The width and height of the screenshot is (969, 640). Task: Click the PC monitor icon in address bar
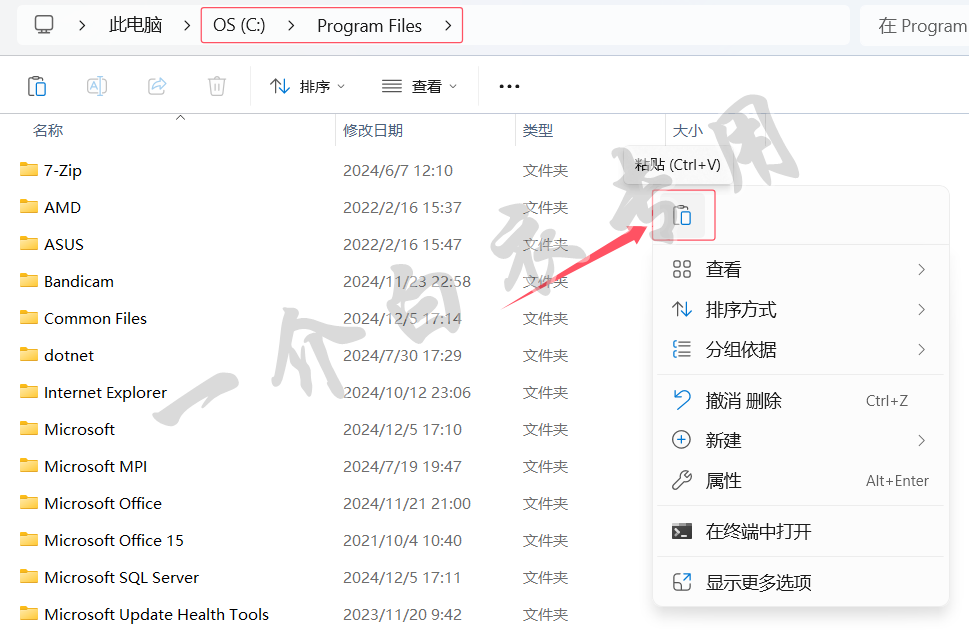tap(44, 25)
